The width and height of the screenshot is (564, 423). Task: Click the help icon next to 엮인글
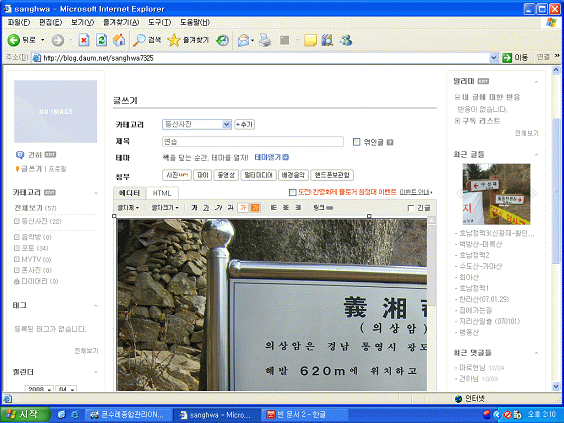pyautogui.click(x=390, y=142)
